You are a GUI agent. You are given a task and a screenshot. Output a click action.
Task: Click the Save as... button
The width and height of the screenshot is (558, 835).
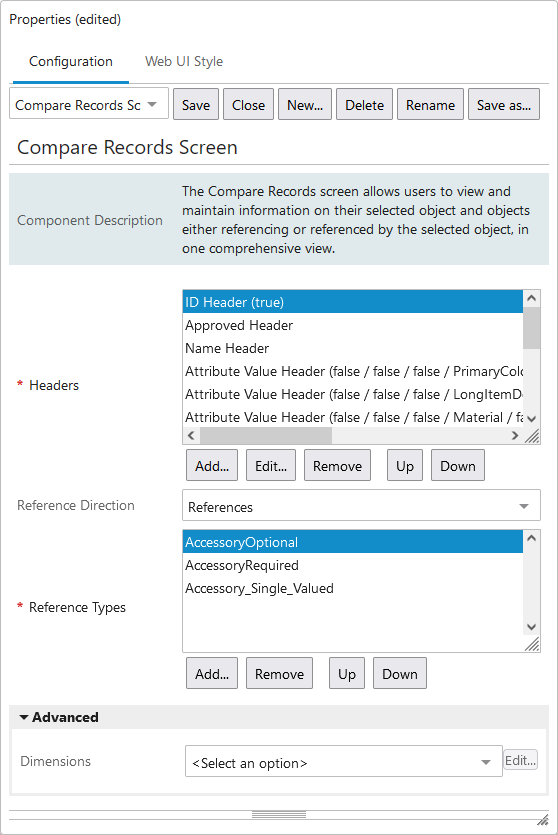(504, 105)
